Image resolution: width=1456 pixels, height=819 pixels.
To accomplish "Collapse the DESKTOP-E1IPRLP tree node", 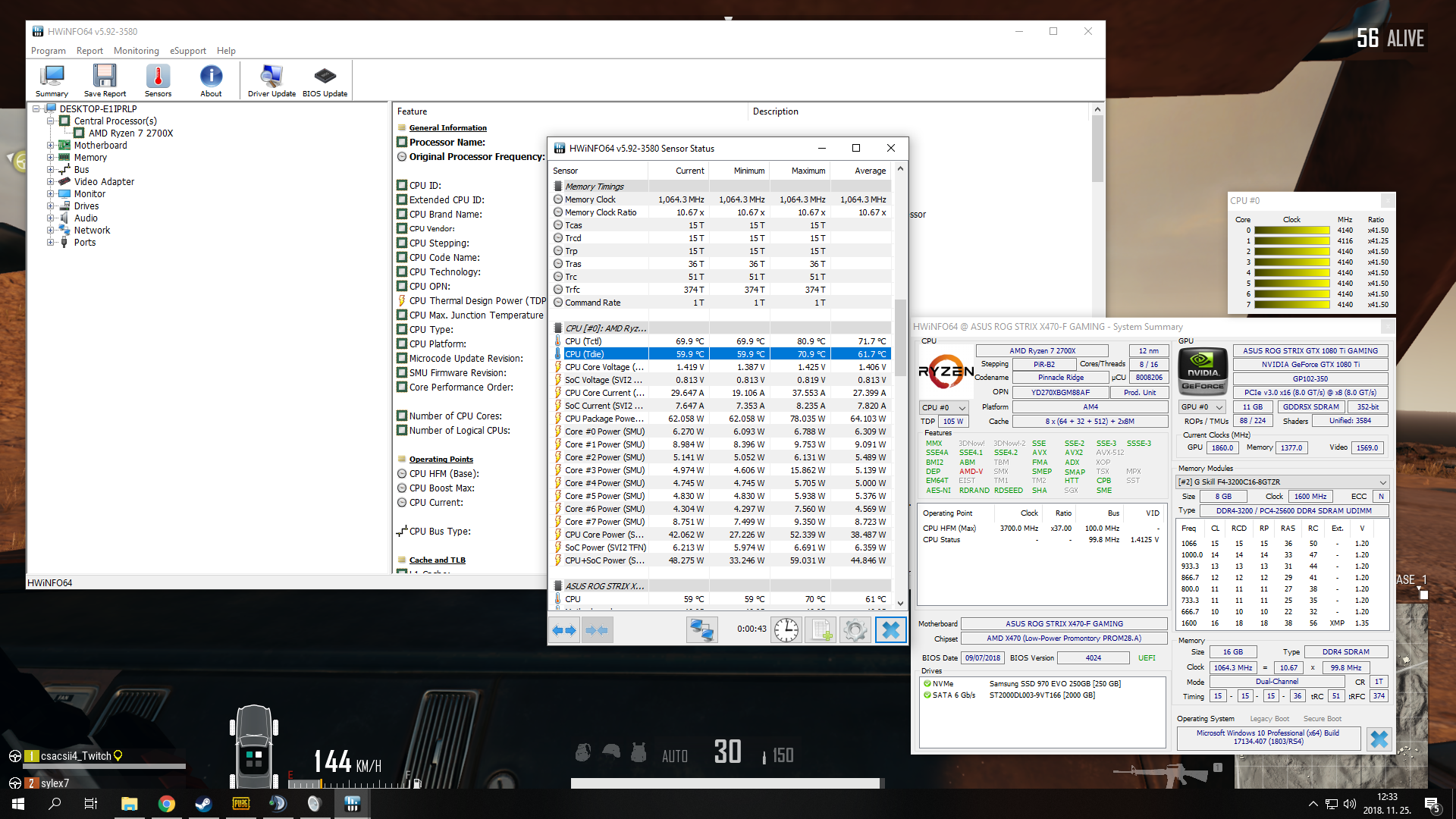I will pos(36,108).
